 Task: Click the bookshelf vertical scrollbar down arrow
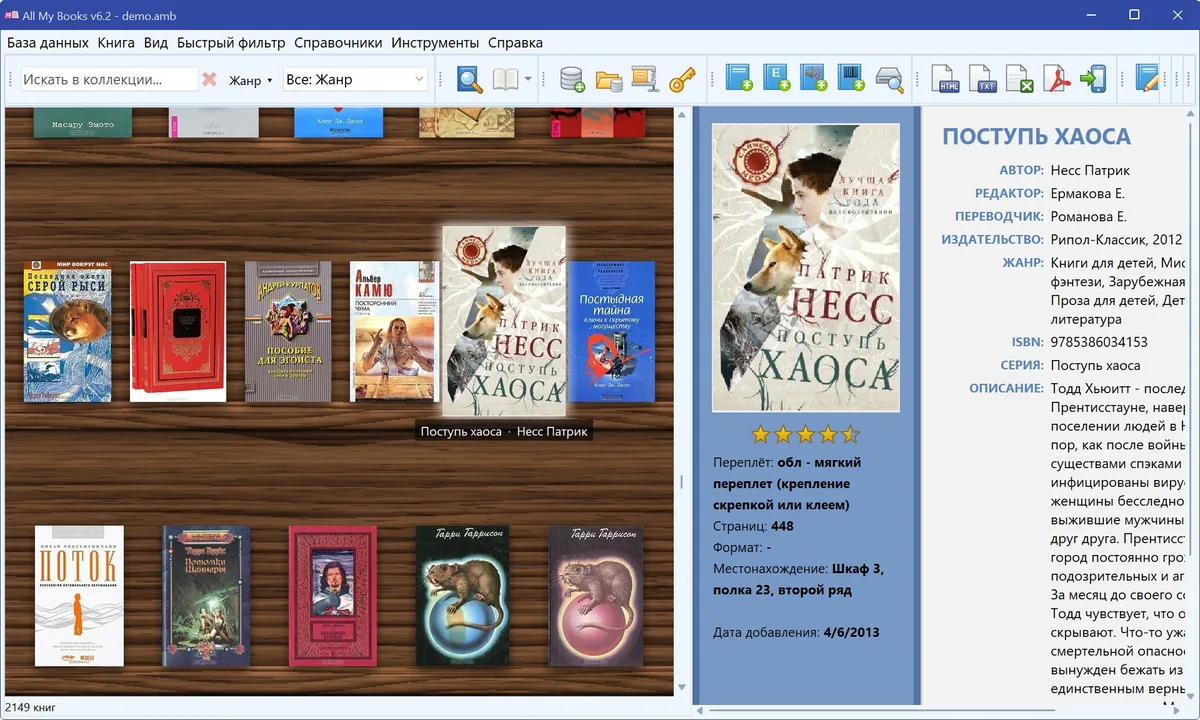tap(683, 687)
